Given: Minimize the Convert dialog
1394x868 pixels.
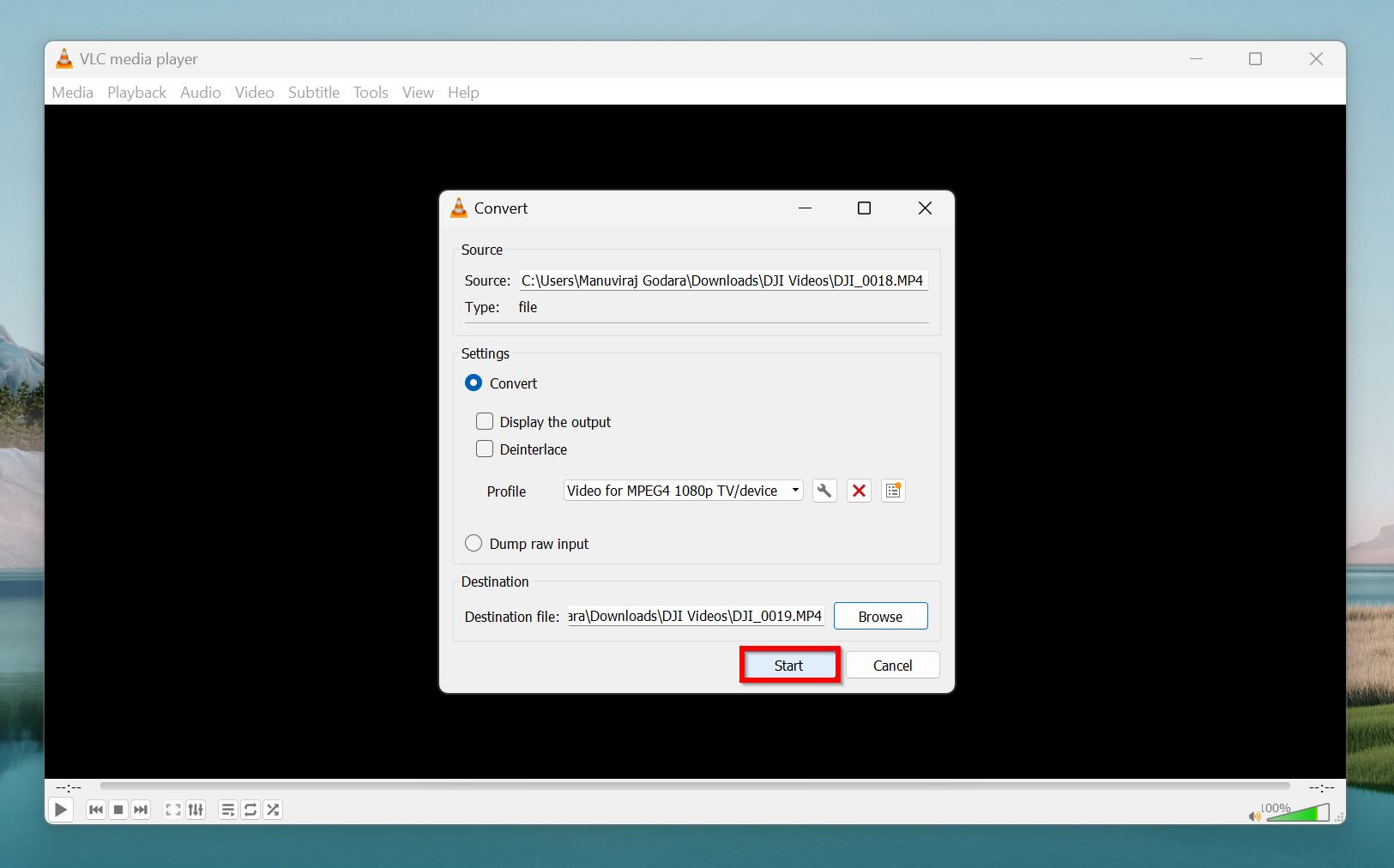Looking at the screenshot, I should (x=805, y=208).
